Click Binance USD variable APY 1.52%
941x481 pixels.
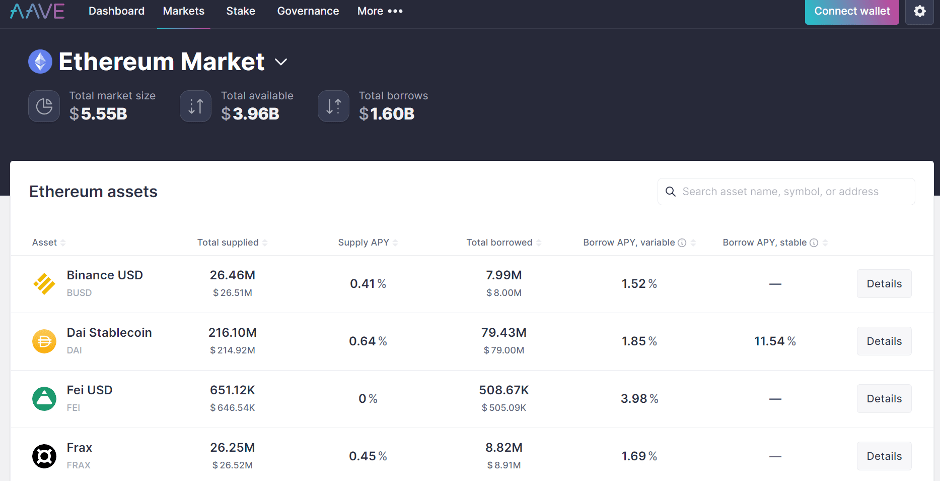pos(639,283)
